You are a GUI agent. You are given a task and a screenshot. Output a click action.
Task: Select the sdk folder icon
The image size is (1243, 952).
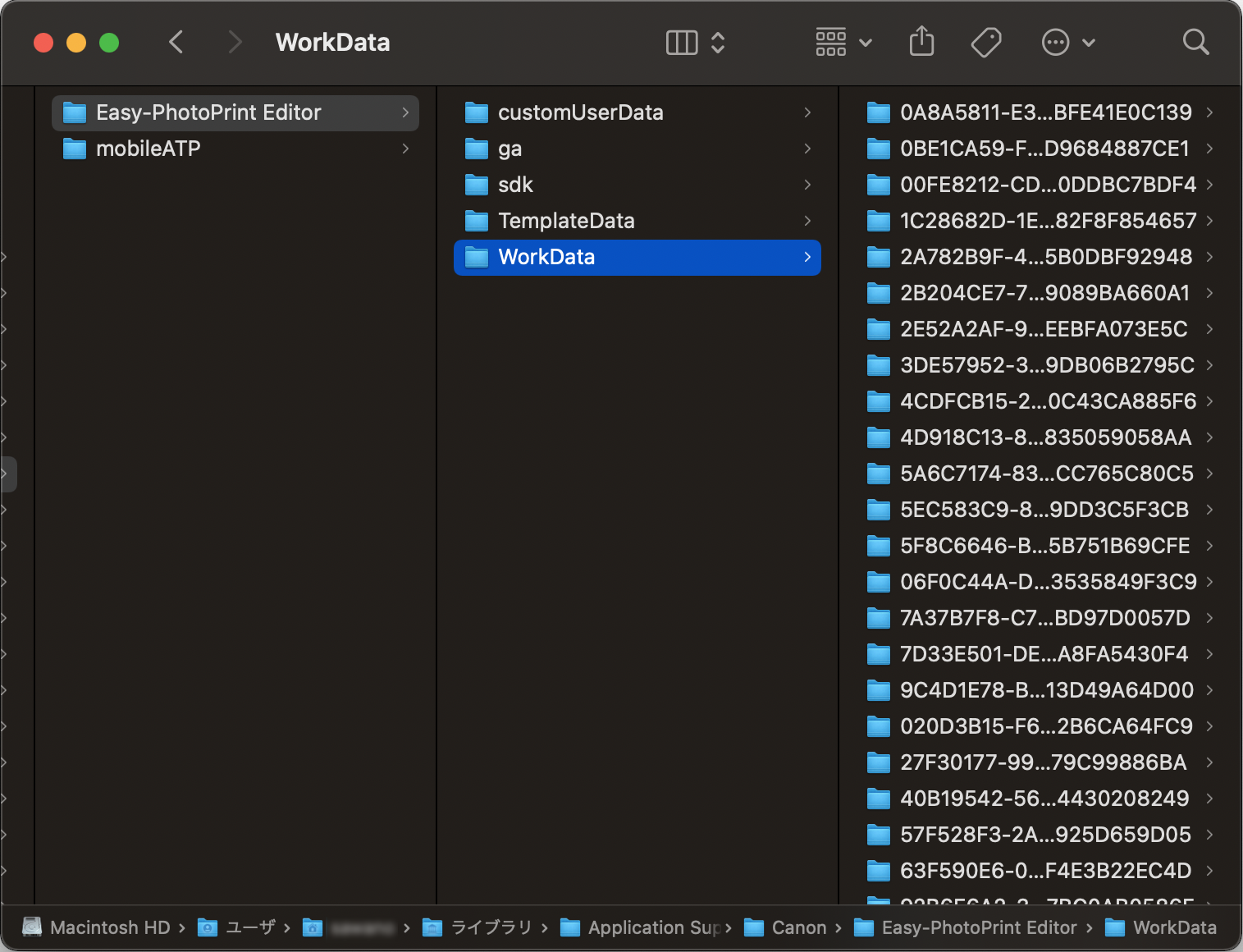[477, 185]
